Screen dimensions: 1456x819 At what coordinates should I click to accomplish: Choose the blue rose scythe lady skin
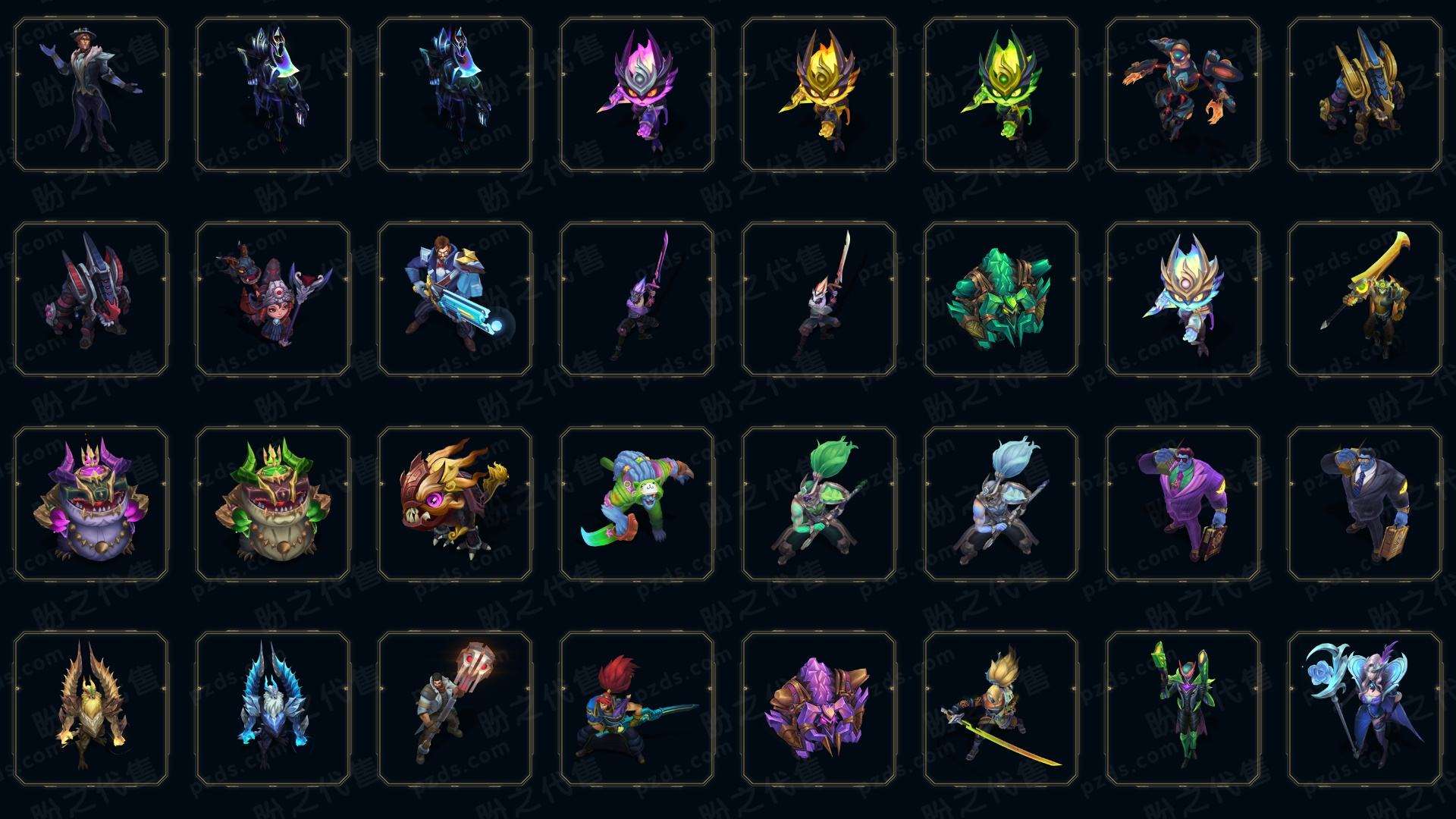[x=1365, y=708]
